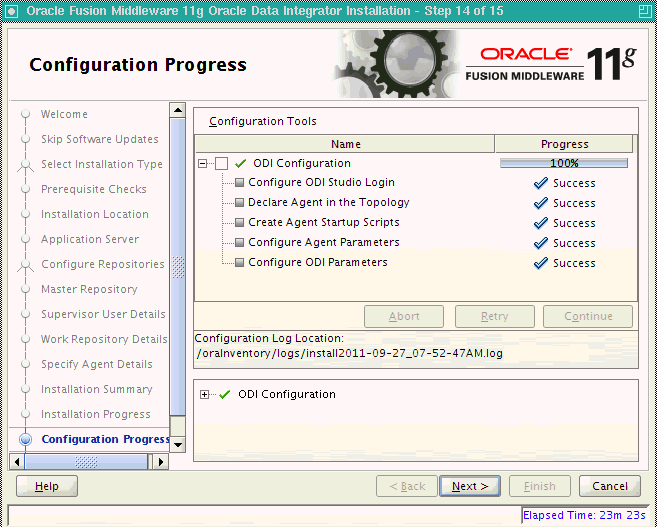
Task: Click Declare Agent in the Topology row text
Action: pyautogui.click(x=328, y=202)
